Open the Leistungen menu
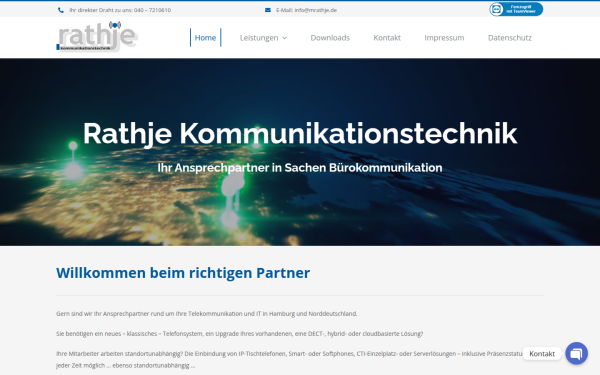The width and height of the screenshot is (600, 375). coord(259,38)
